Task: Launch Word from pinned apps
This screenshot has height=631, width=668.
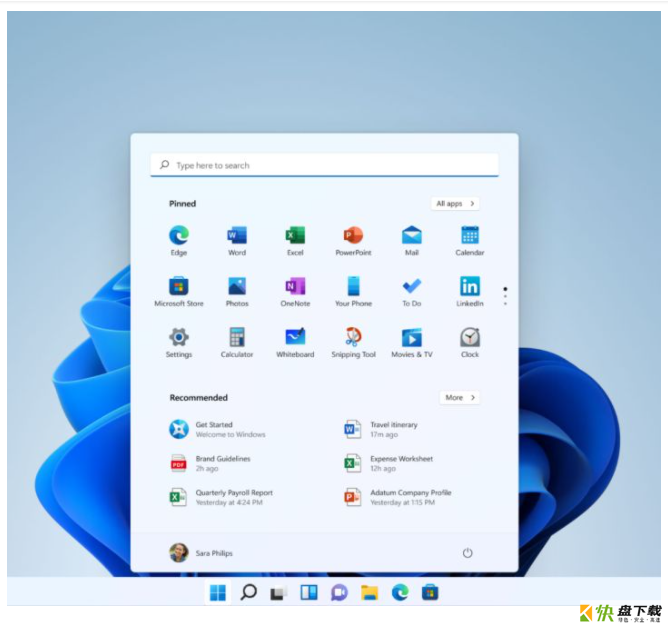Action: (x=237, y=240)
